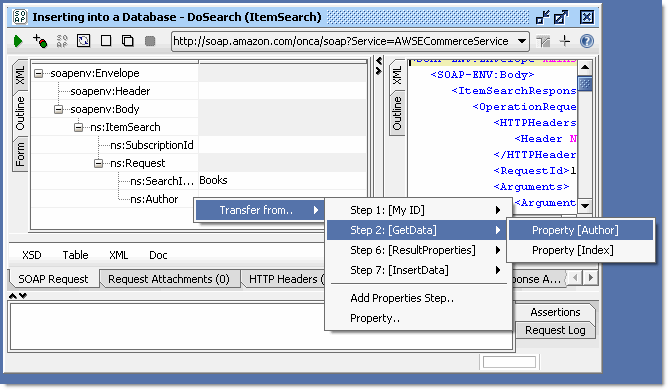Click response scrollbar up arrow
668x390 pixels.
pyautogui.click(x=585, y=68)
